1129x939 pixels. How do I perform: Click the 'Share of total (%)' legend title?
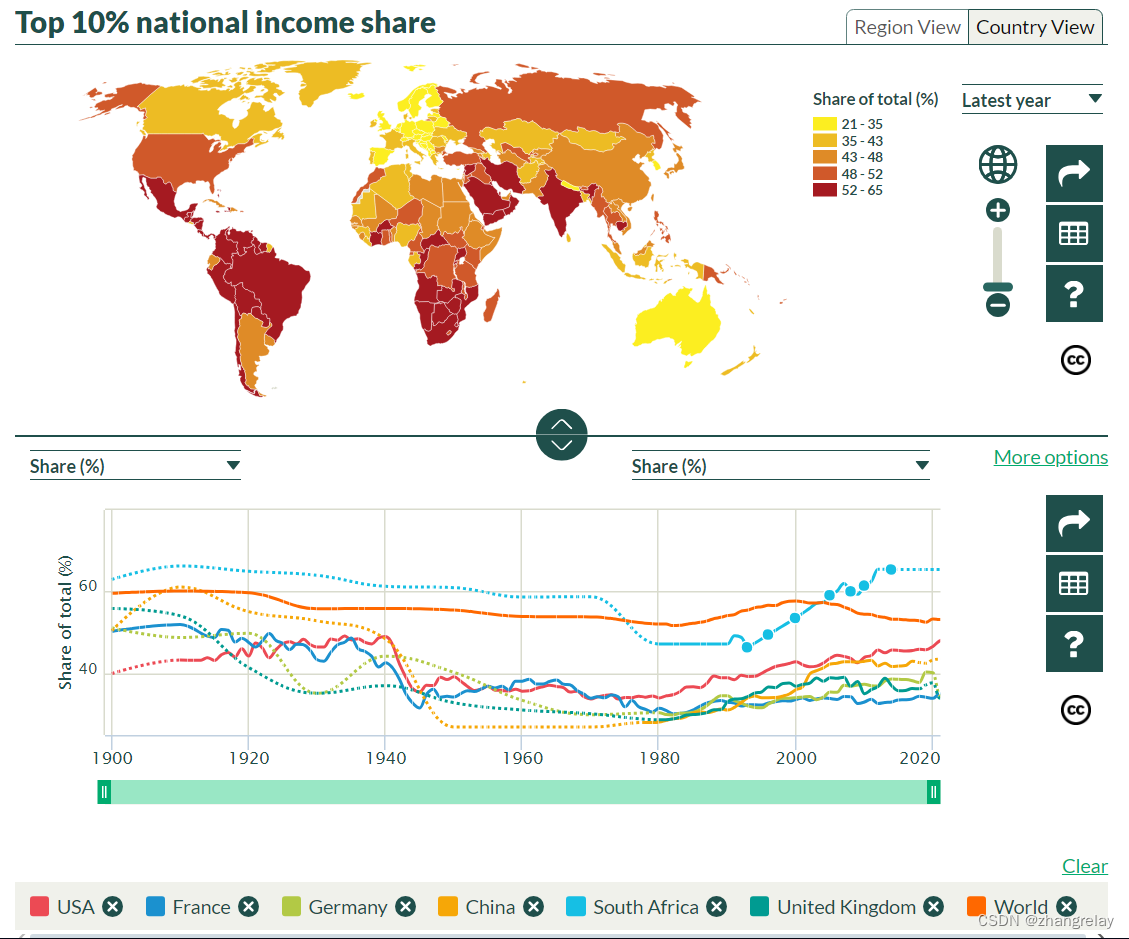(x=876, y=99)
